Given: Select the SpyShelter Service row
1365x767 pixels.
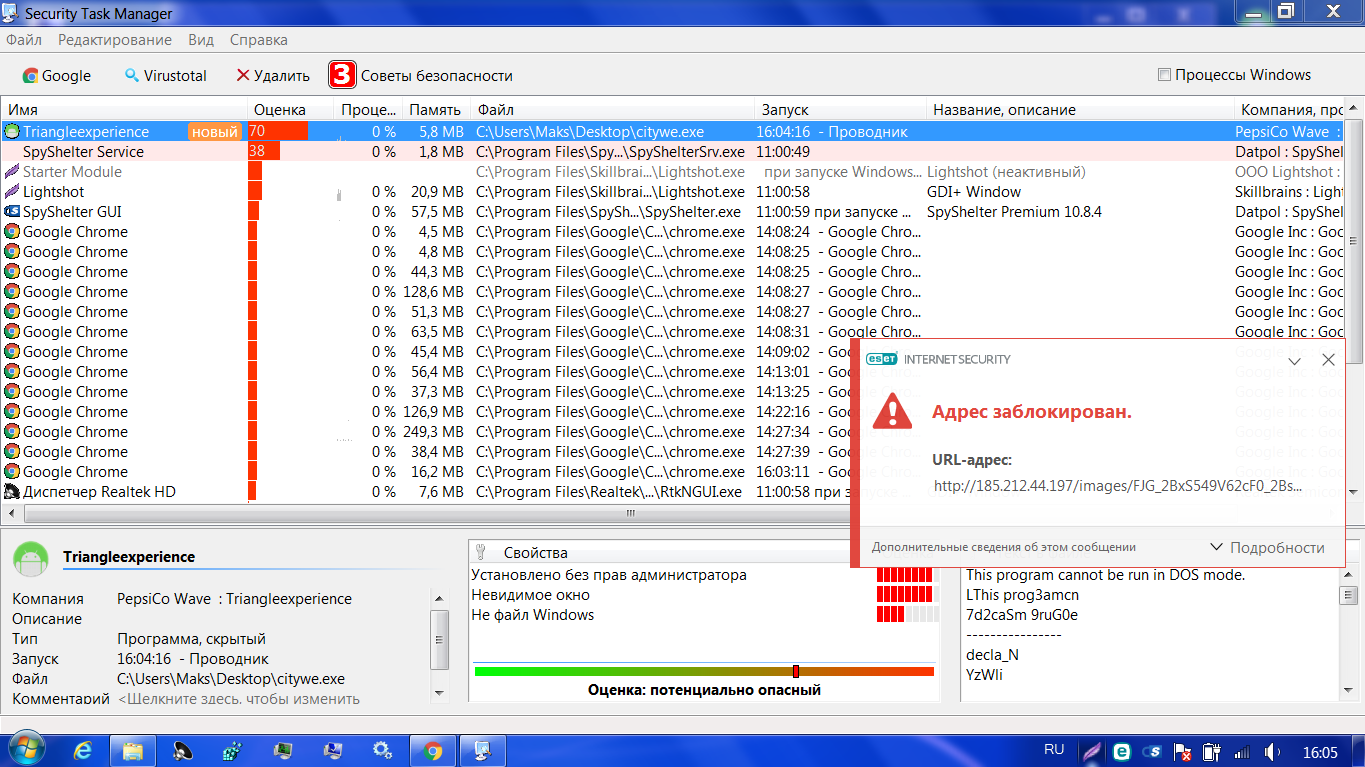Looking at the screenshot, I should (x=673, y=152).
